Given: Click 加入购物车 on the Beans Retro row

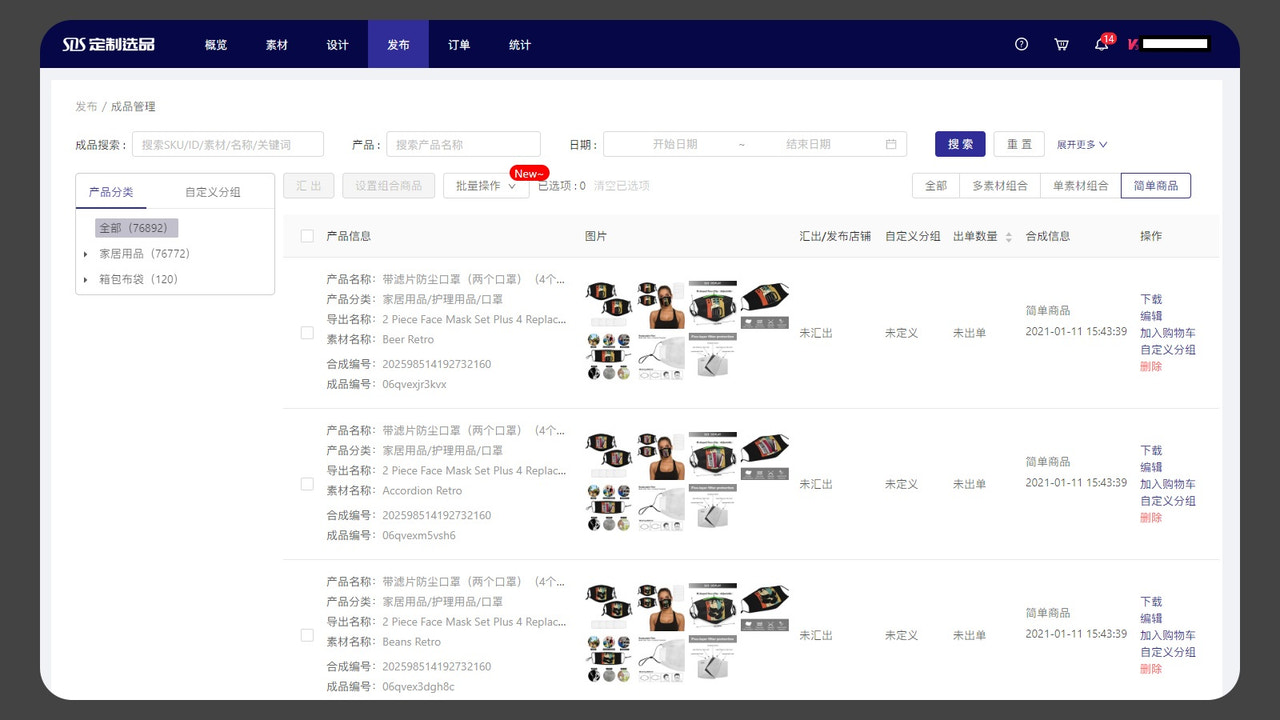Looking at the screenshot, I should (1167, 634).
